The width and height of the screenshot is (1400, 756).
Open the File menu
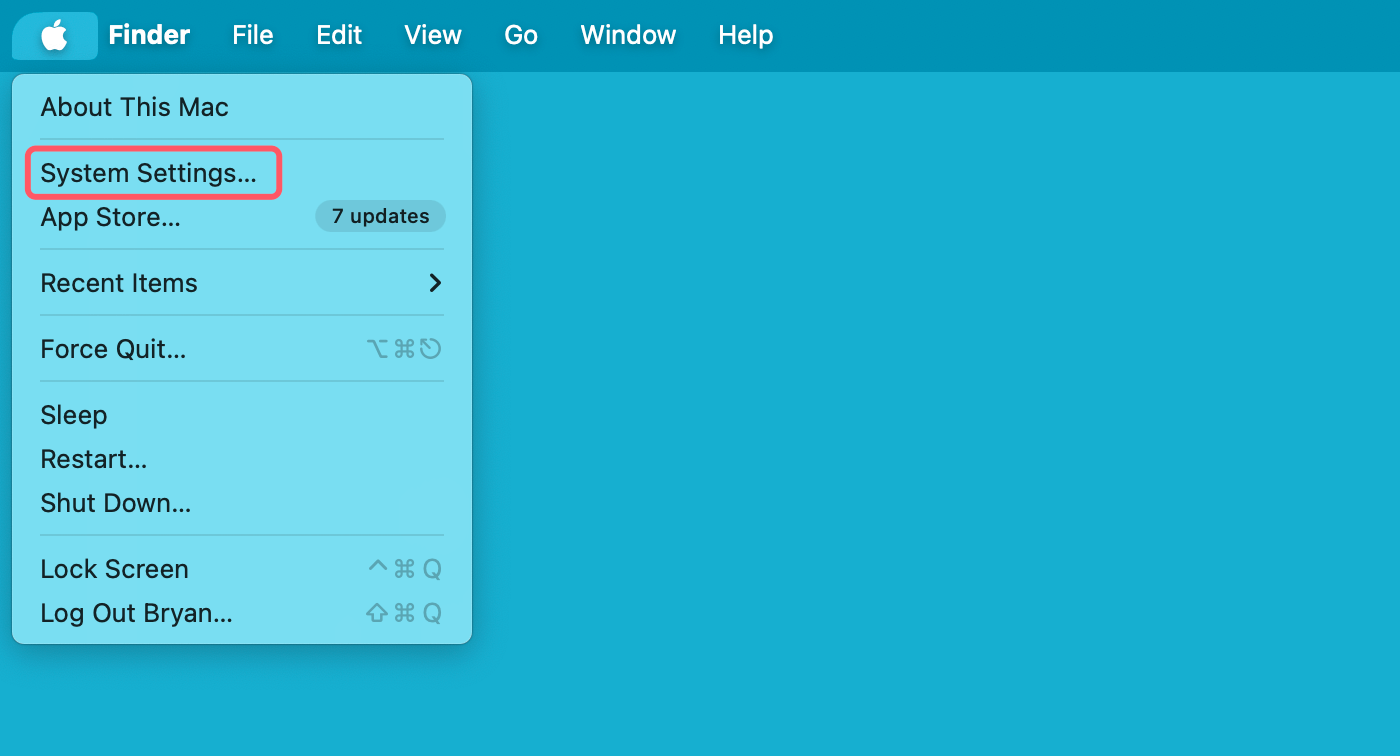[252, 36]
